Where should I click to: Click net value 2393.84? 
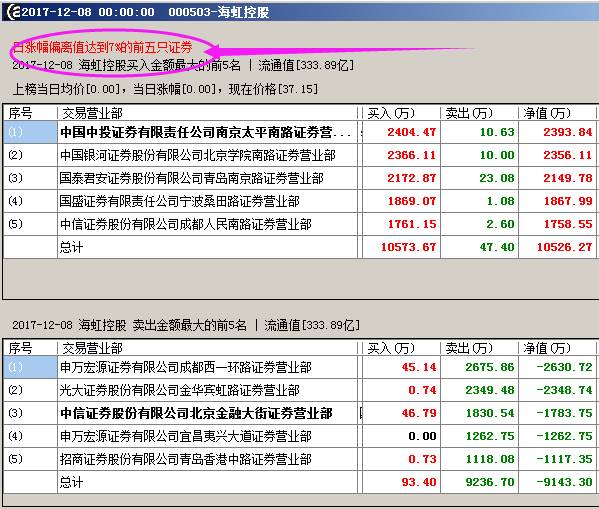pyautogui.click(x=568, y=132)
